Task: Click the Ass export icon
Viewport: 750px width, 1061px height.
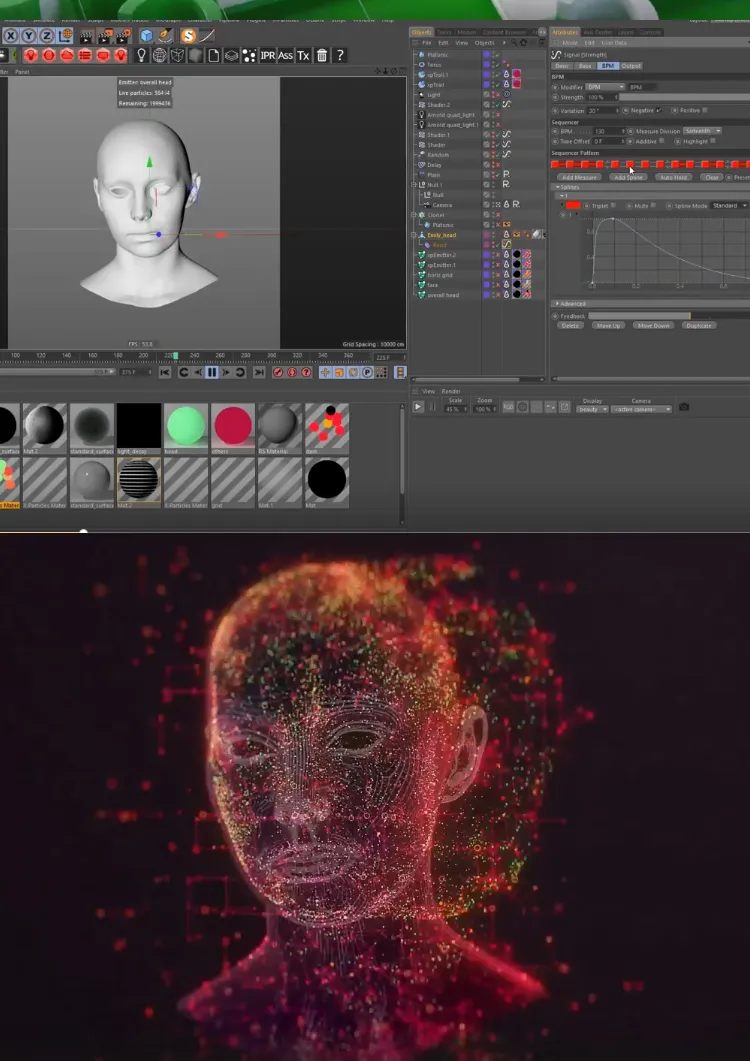Action: point(286,56)
